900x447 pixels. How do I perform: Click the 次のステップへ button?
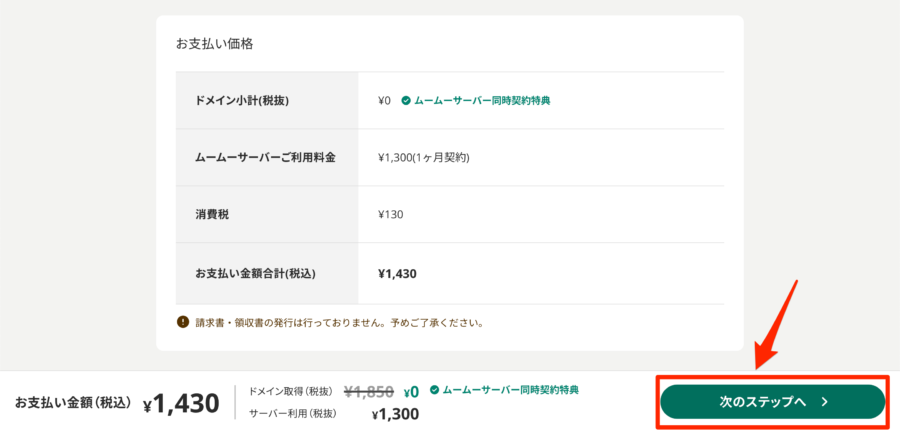click(x=773, y=402)
